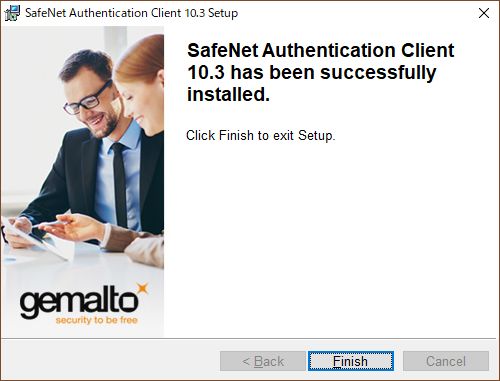Open the installer icon in the title bar

click(12, 13)
